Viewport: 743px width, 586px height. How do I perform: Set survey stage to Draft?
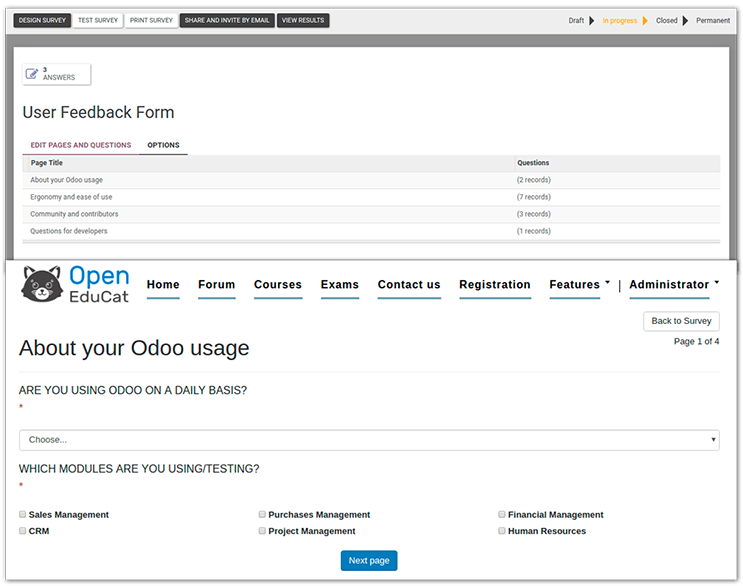[x=576, y=20]
